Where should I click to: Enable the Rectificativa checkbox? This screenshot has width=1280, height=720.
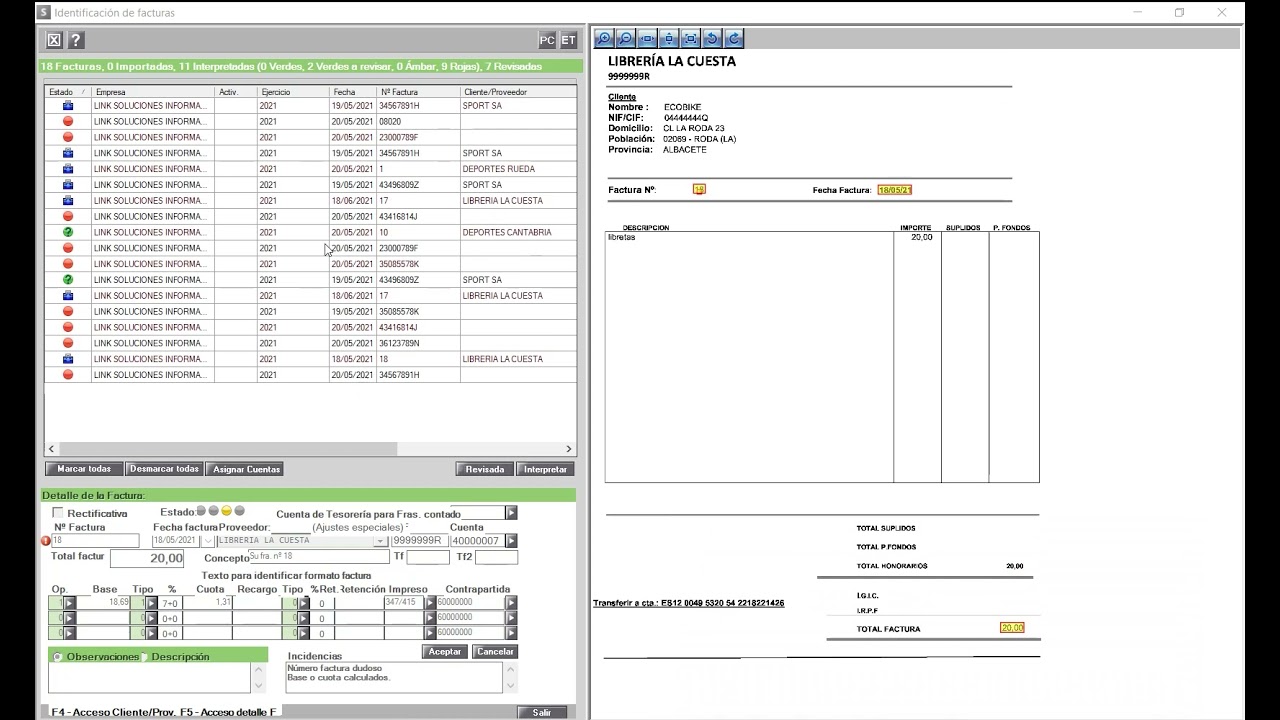click(x=58, y=513)
